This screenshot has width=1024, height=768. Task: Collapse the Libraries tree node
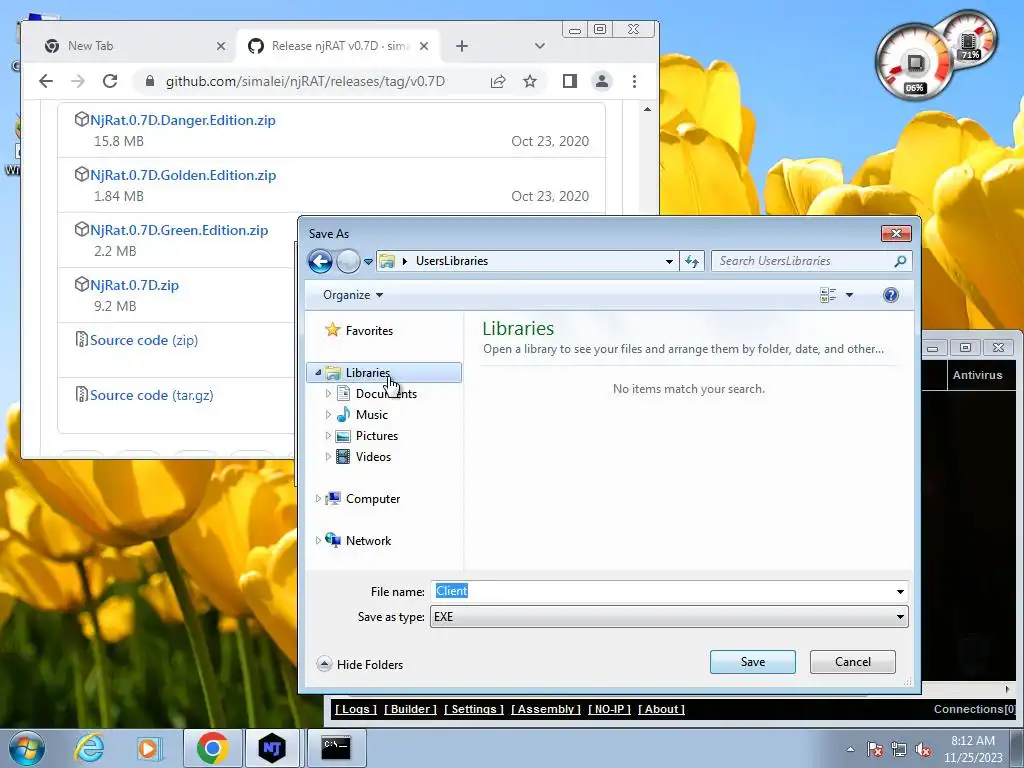point(318,373)
